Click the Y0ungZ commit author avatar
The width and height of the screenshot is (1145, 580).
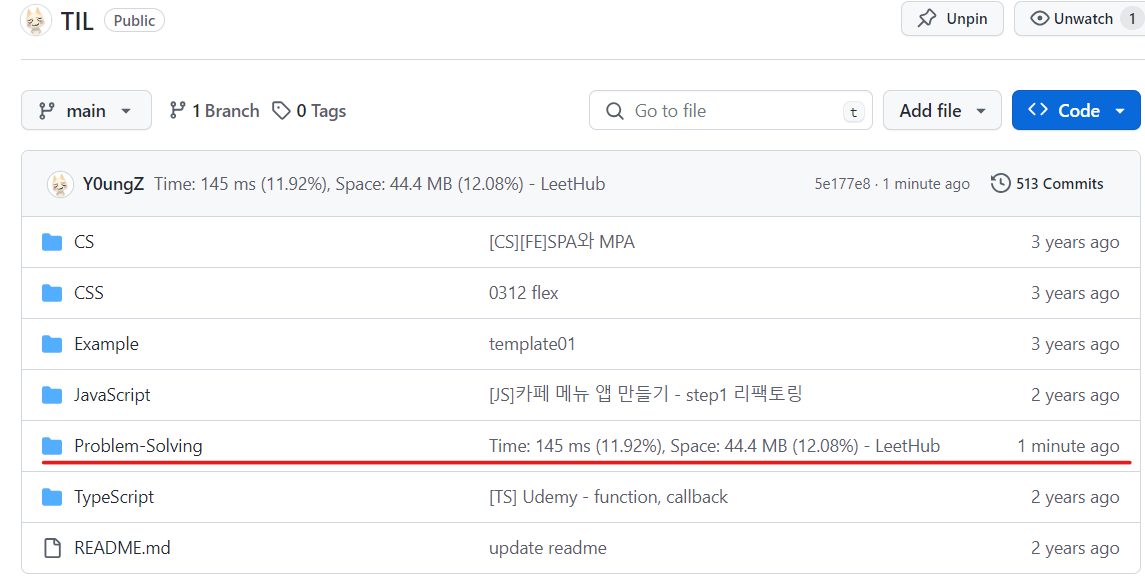[61, 184]
